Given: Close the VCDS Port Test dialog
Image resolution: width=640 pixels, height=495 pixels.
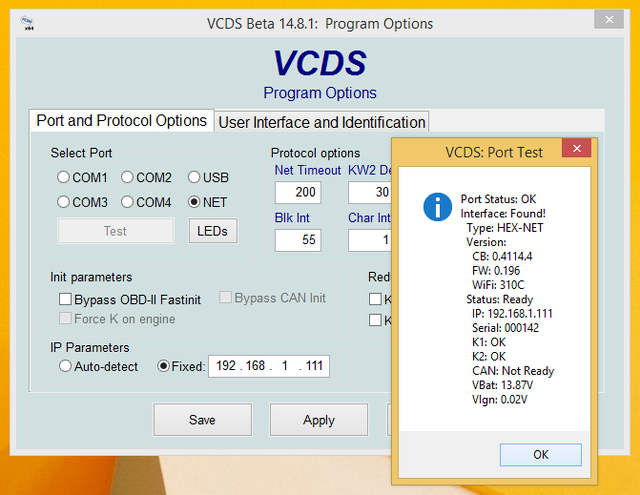Looking at the screenshot, I should [x=576, y=148].
